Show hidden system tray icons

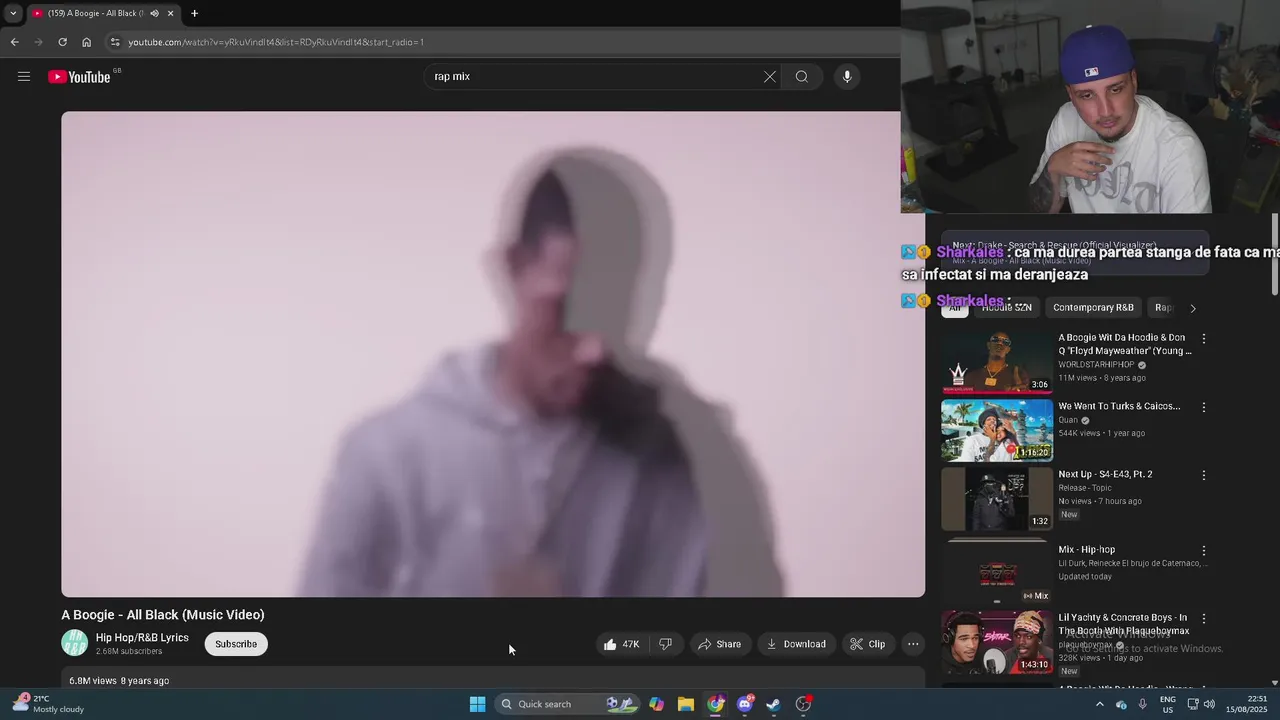(x=1100, y=704)
